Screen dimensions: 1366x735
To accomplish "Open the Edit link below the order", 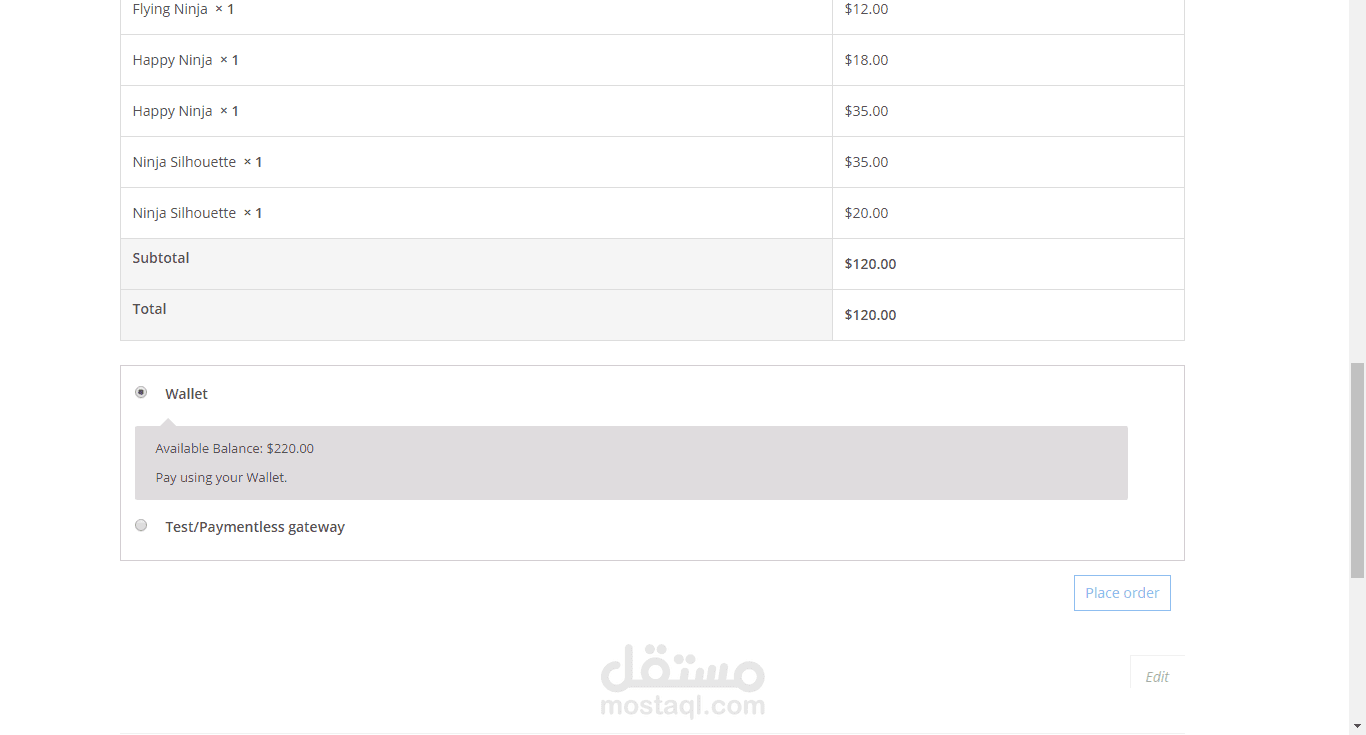I will (1157, 677).
